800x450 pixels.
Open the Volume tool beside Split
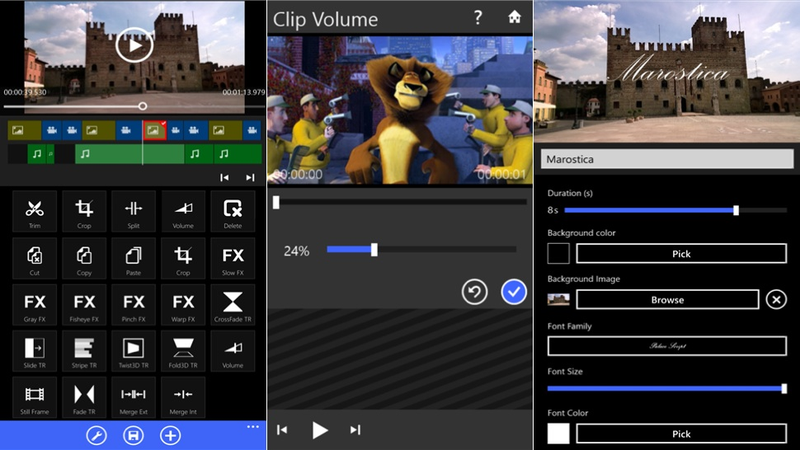[x=183, y=212]
